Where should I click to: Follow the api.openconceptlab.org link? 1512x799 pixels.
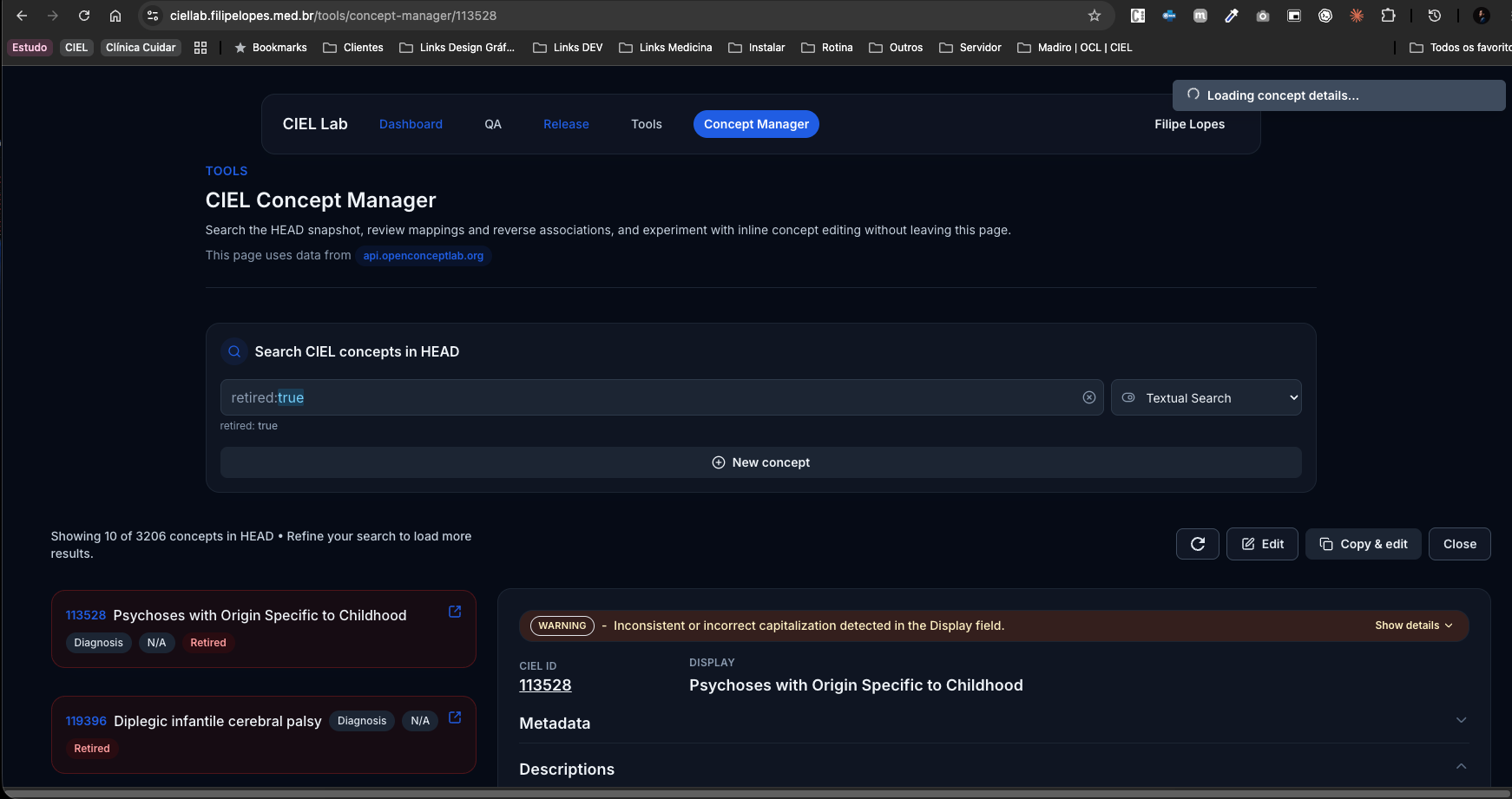pos(424,256)
